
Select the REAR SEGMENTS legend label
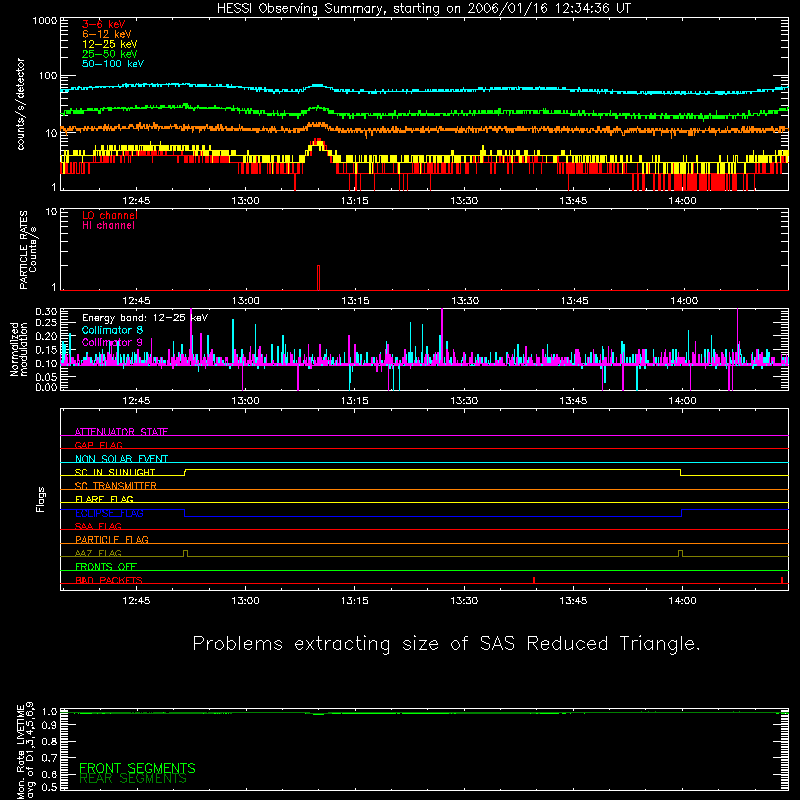tap(133, 779)
